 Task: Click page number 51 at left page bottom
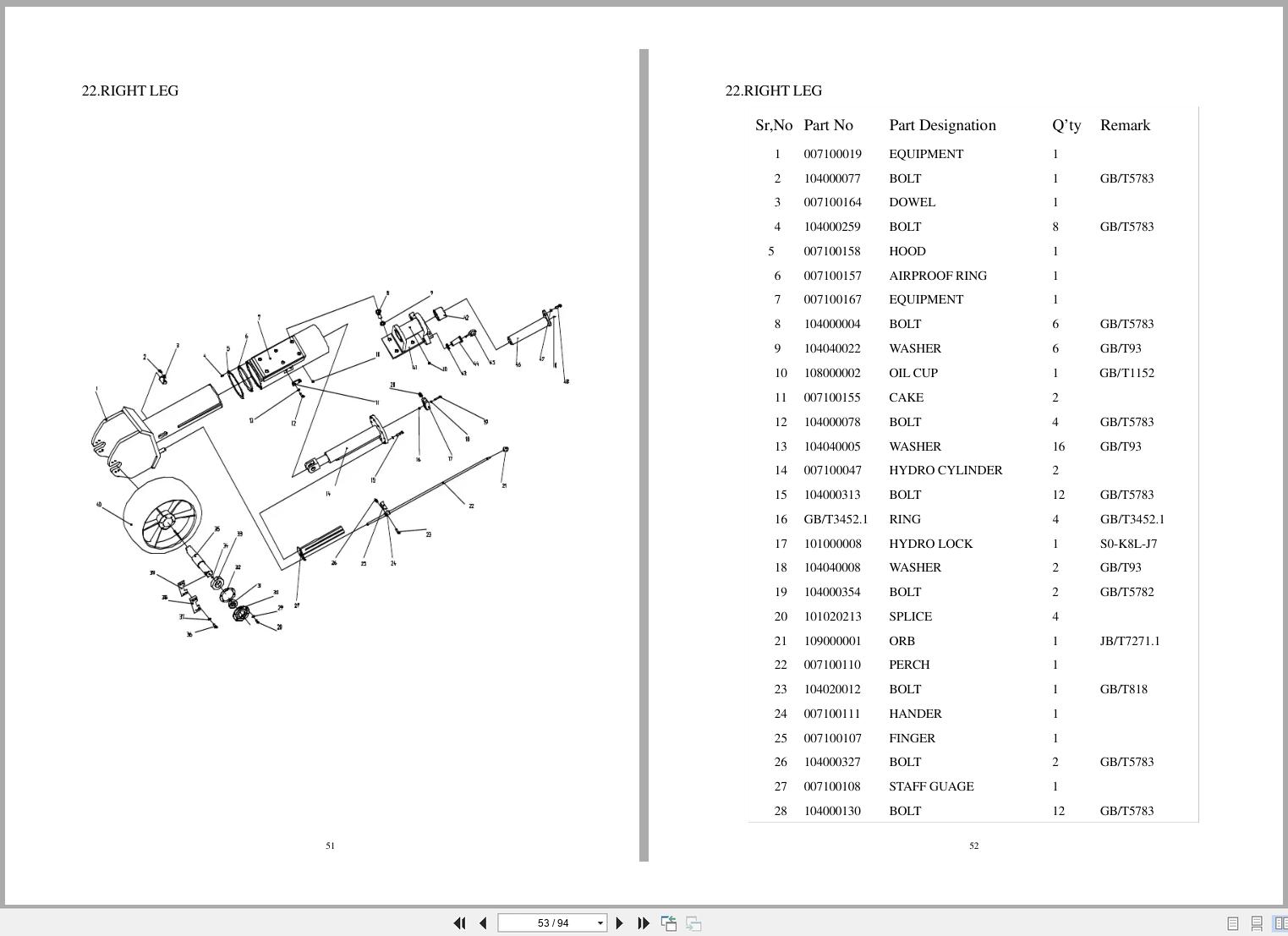pyautogui.click(x=331, y=846)
